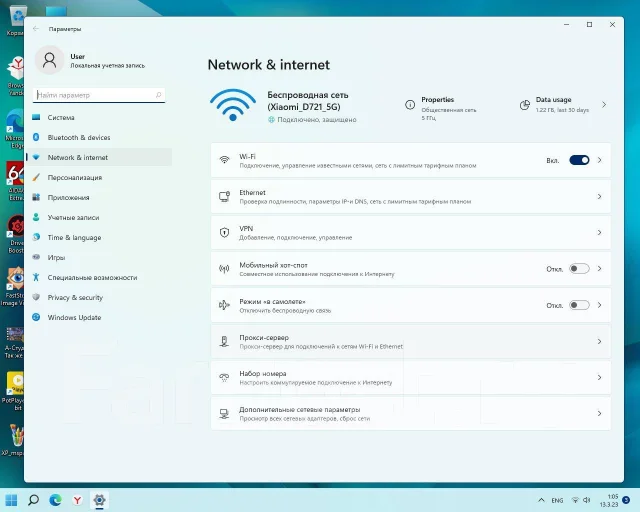Click the VPN shield icon
This screenshot has height=512, width=640.
[224, 232]
